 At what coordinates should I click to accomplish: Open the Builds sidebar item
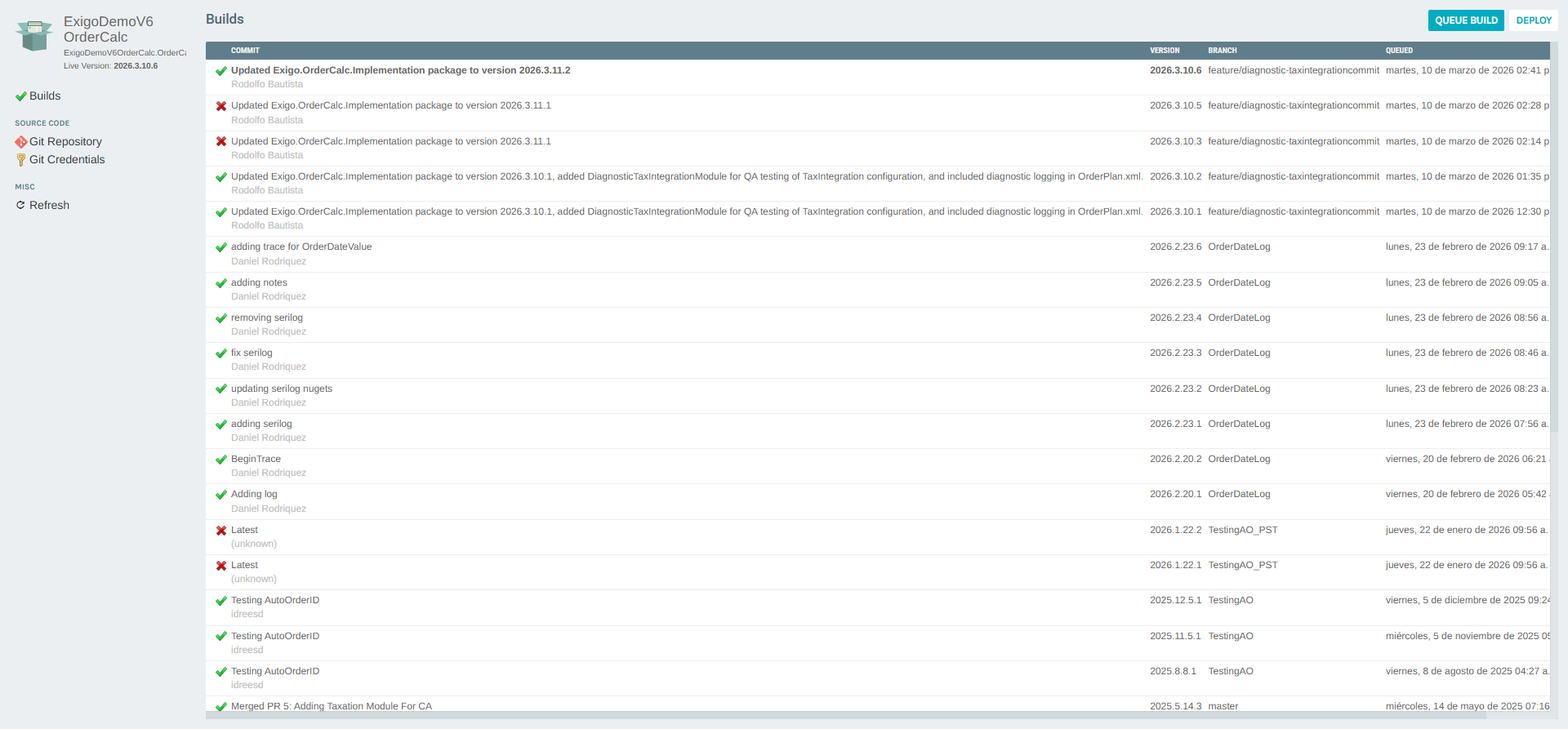[x=45, y=96]
